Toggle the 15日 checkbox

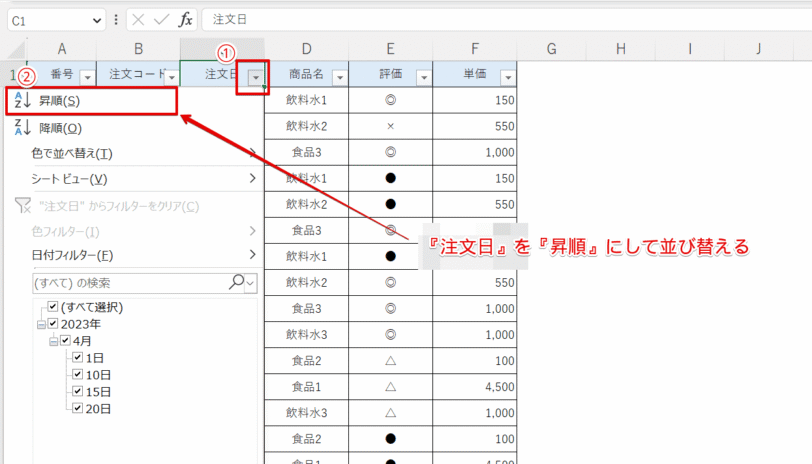click(78, 391)
